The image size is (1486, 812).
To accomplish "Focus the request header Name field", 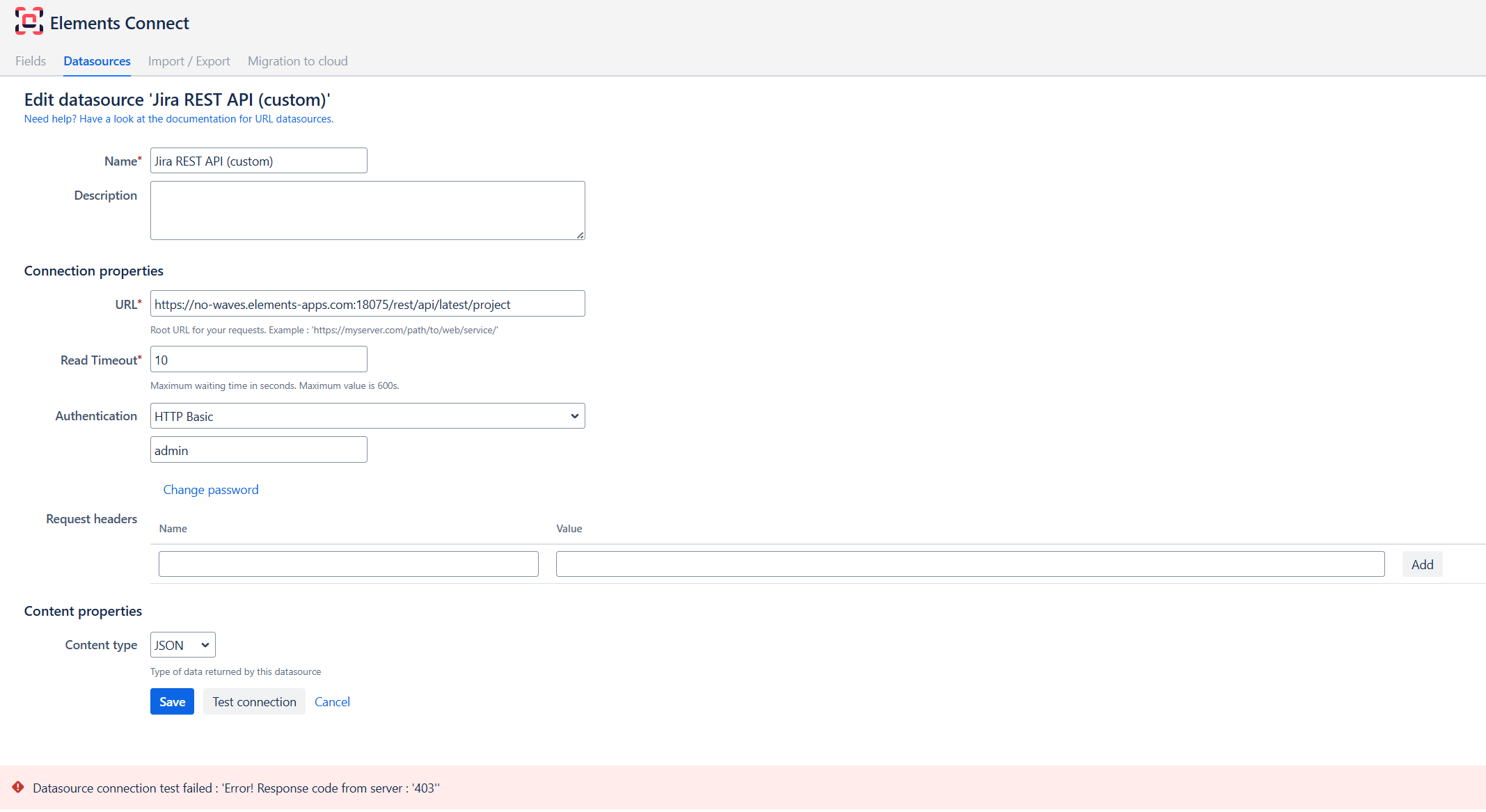I will [349, 564].
